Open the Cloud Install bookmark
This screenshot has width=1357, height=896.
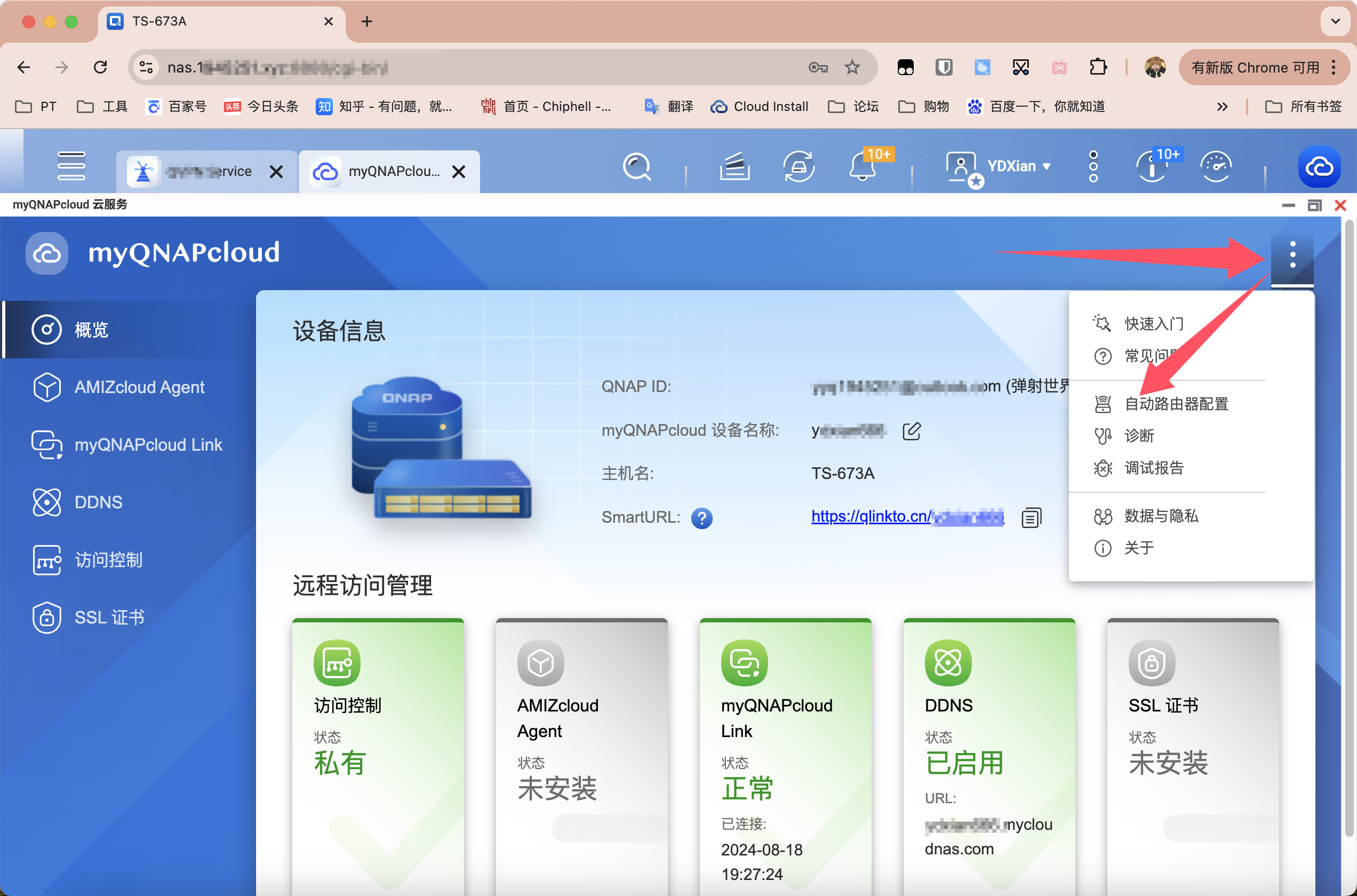coord(760,107)
